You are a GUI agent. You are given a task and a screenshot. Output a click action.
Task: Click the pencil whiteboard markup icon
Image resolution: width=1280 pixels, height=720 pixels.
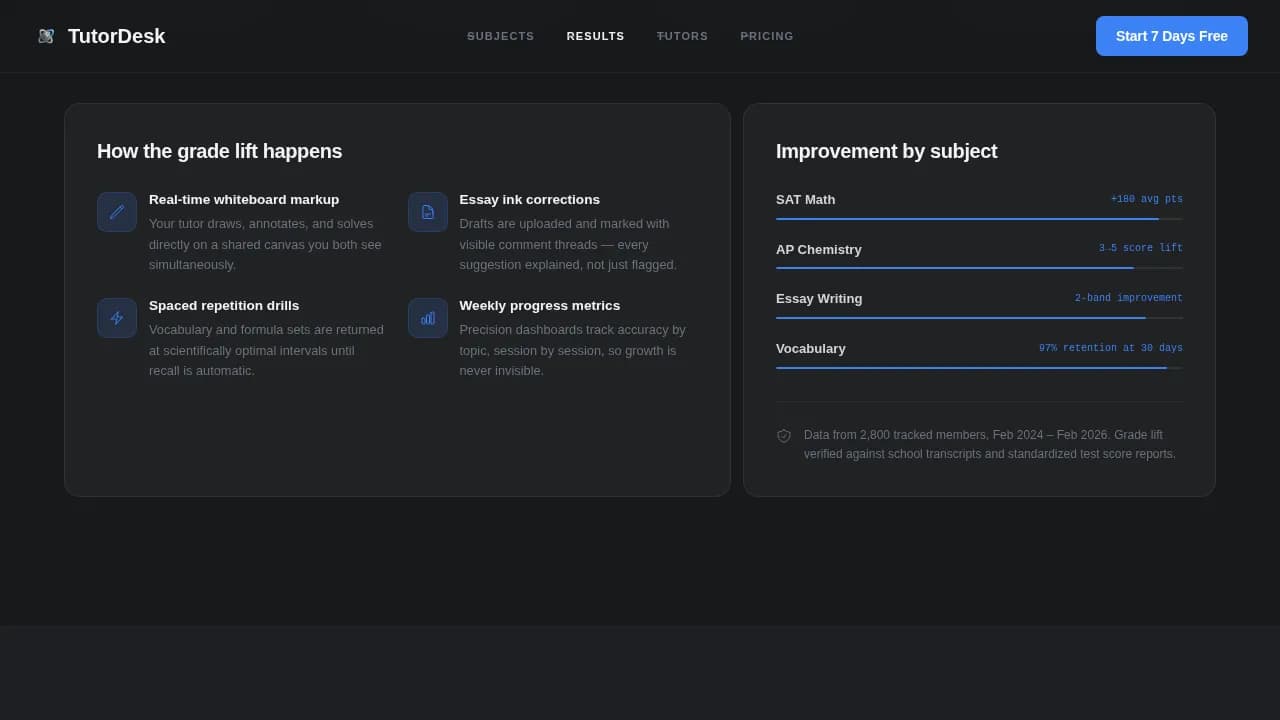point(117,212)
